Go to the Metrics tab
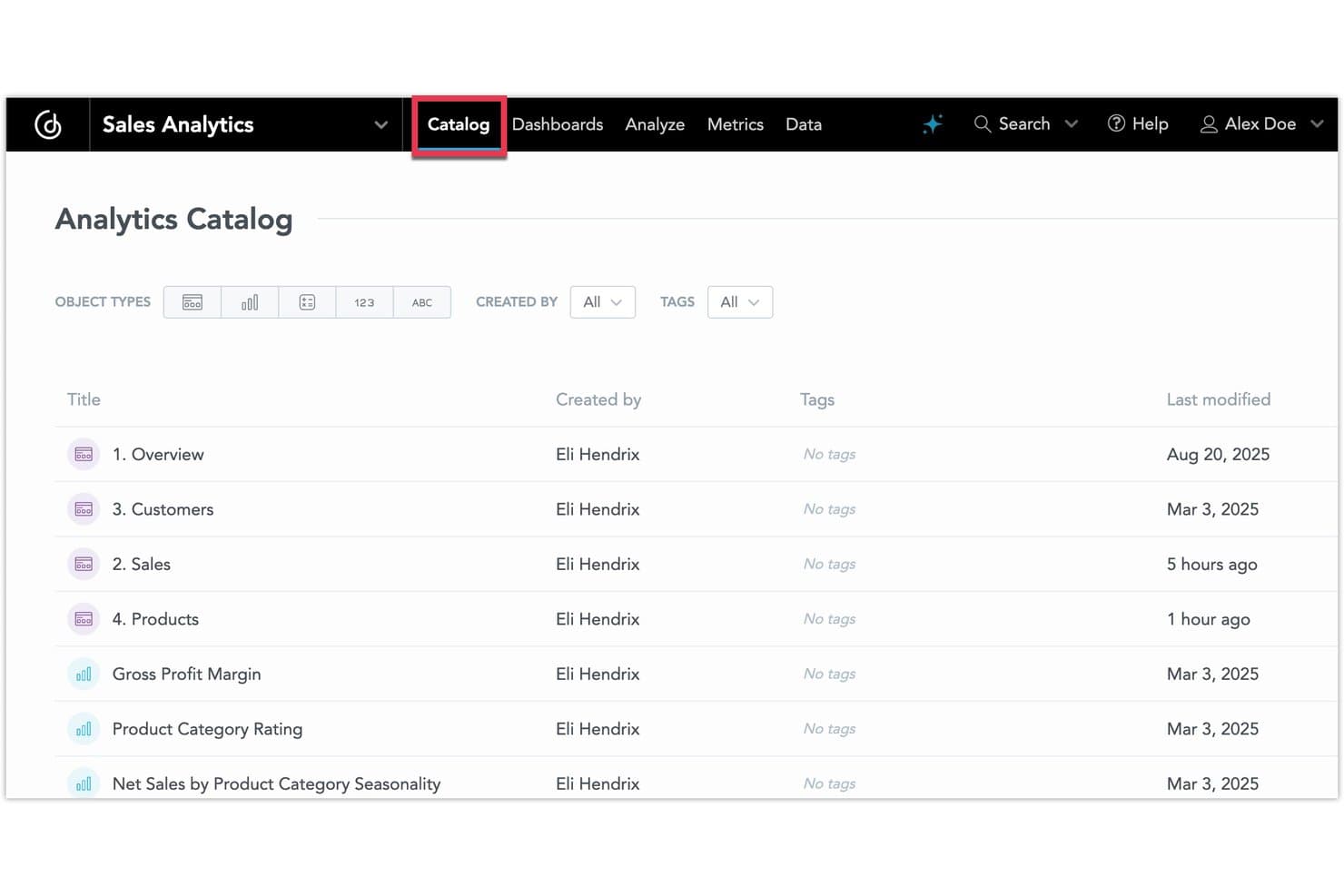The width and height of the screenshot is (1344, 896). coord(736,124)
